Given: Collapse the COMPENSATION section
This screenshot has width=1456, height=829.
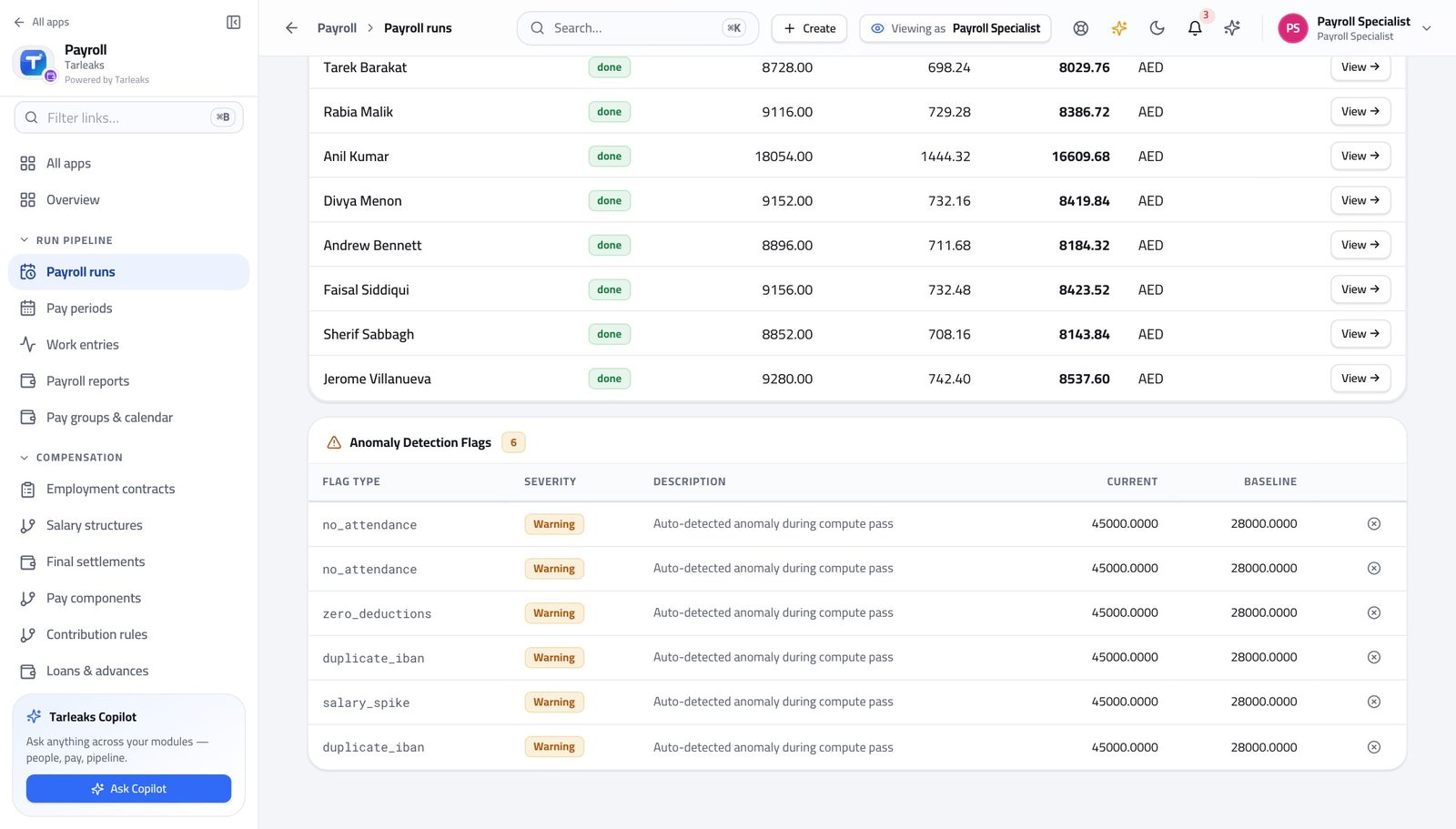Looking at the screenshot, I should coord(71,458).
